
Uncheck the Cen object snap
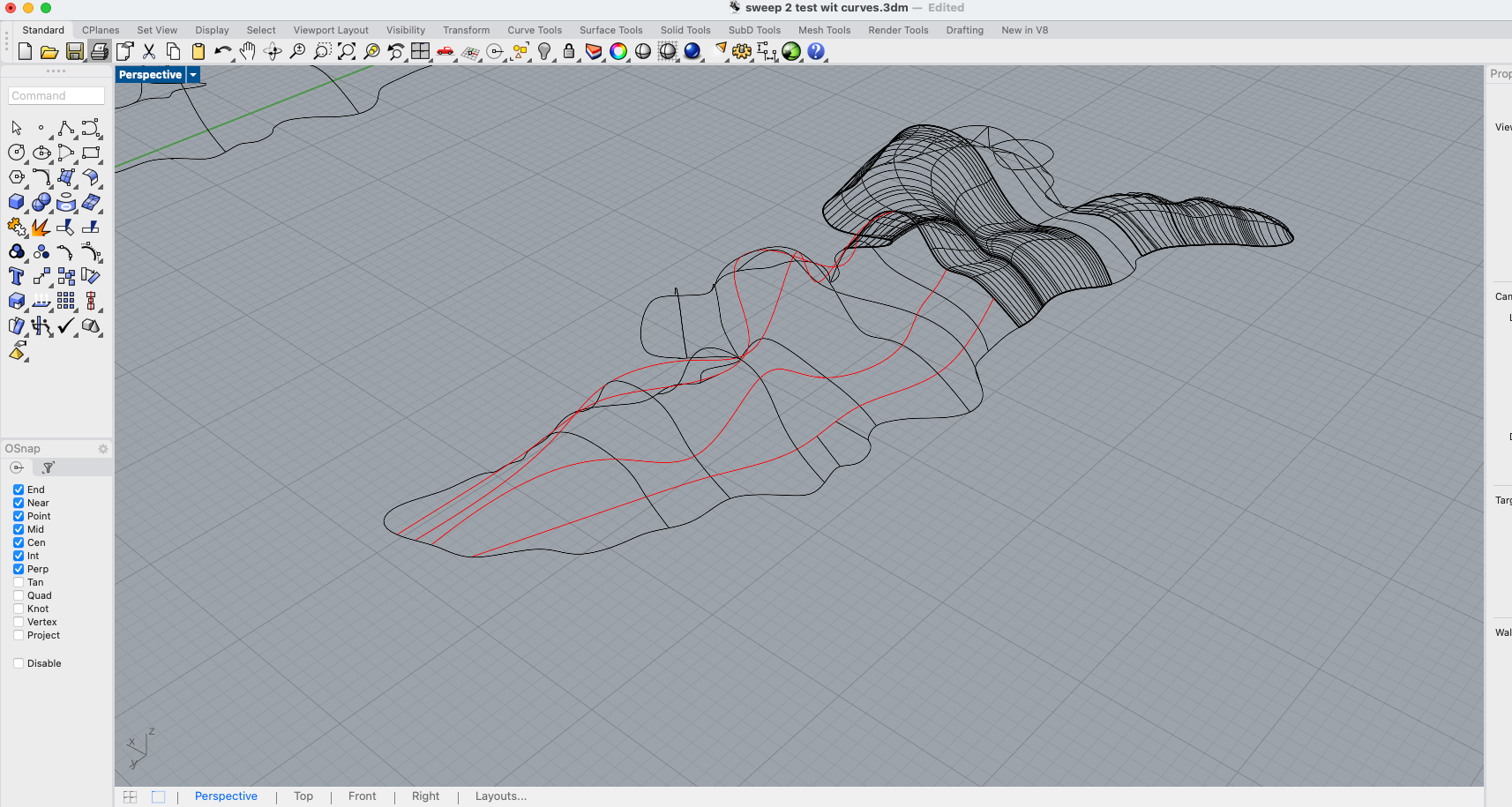(x=19, y=542)
